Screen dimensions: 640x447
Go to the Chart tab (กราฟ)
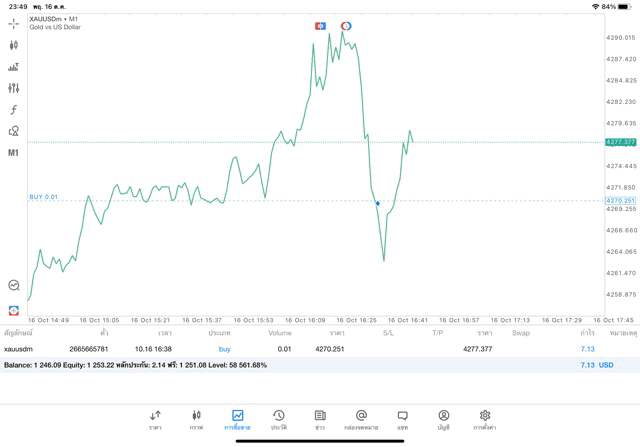click(x=196, y=419)
